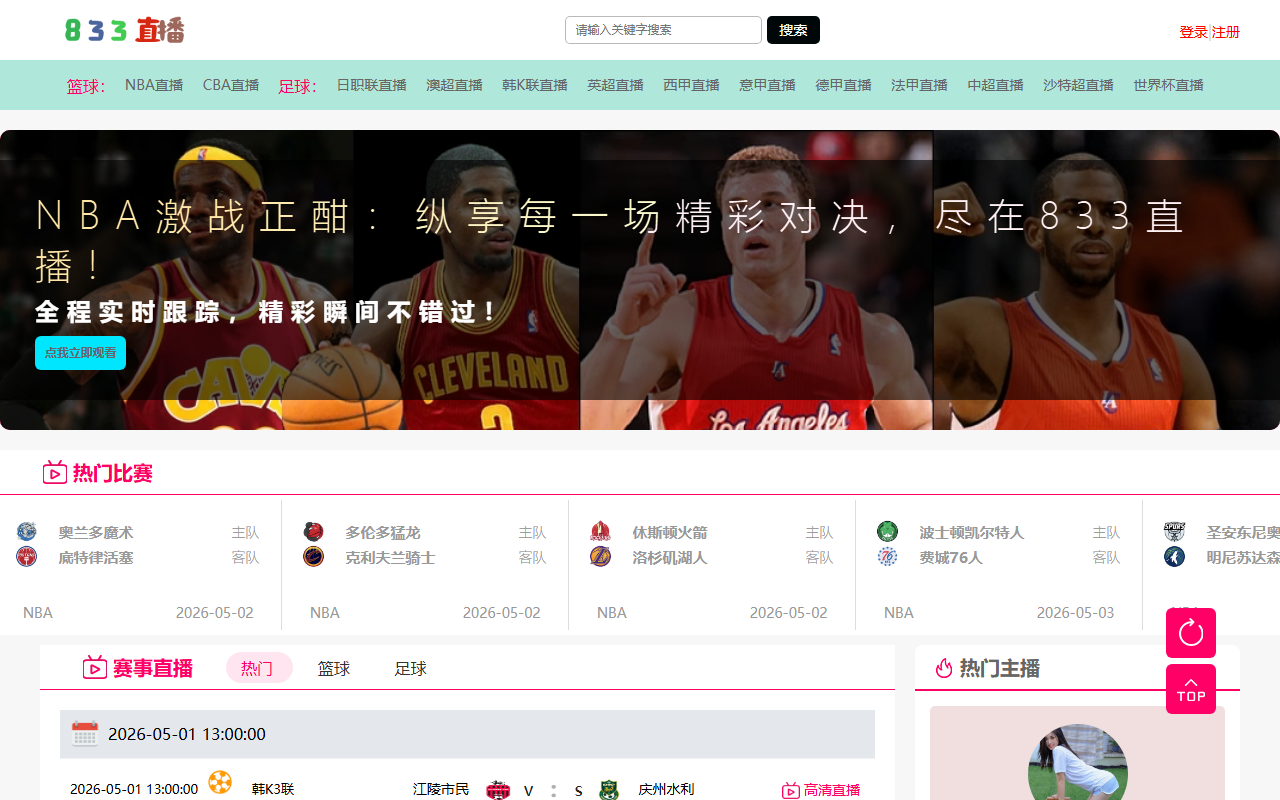
Task: Click 2026-05-03 date on Celtics match card
Action: (1075, 612)
